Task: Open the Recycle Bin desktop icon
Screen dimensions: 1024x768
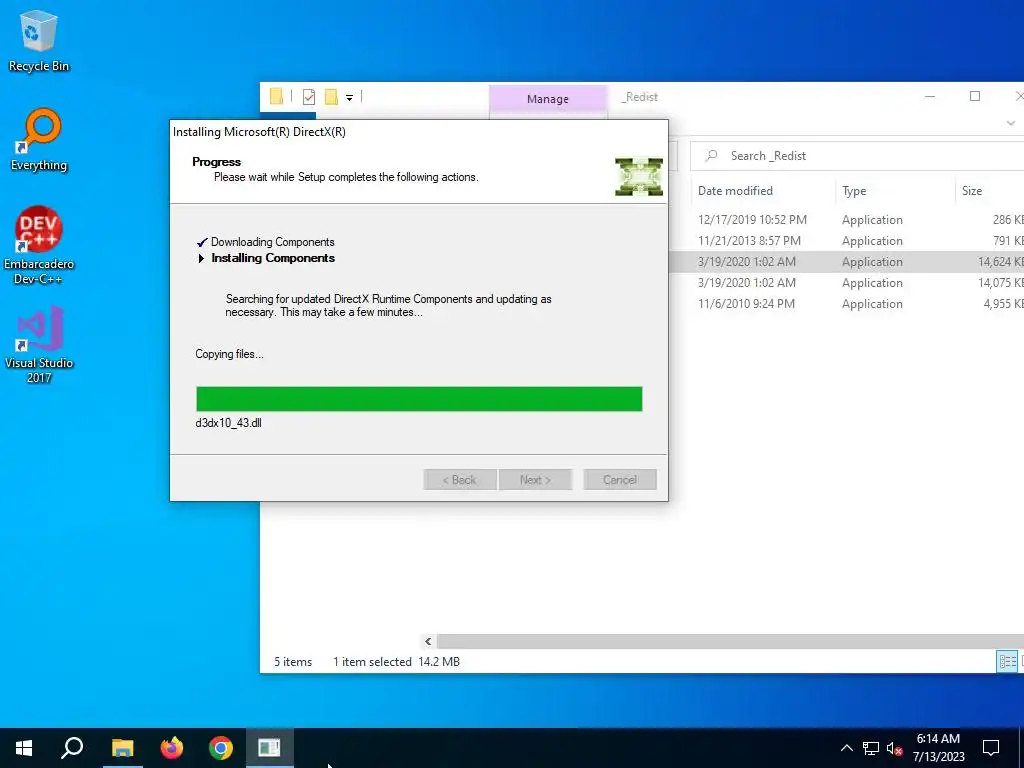Action: pyautogui.click(x=39, y=40)
